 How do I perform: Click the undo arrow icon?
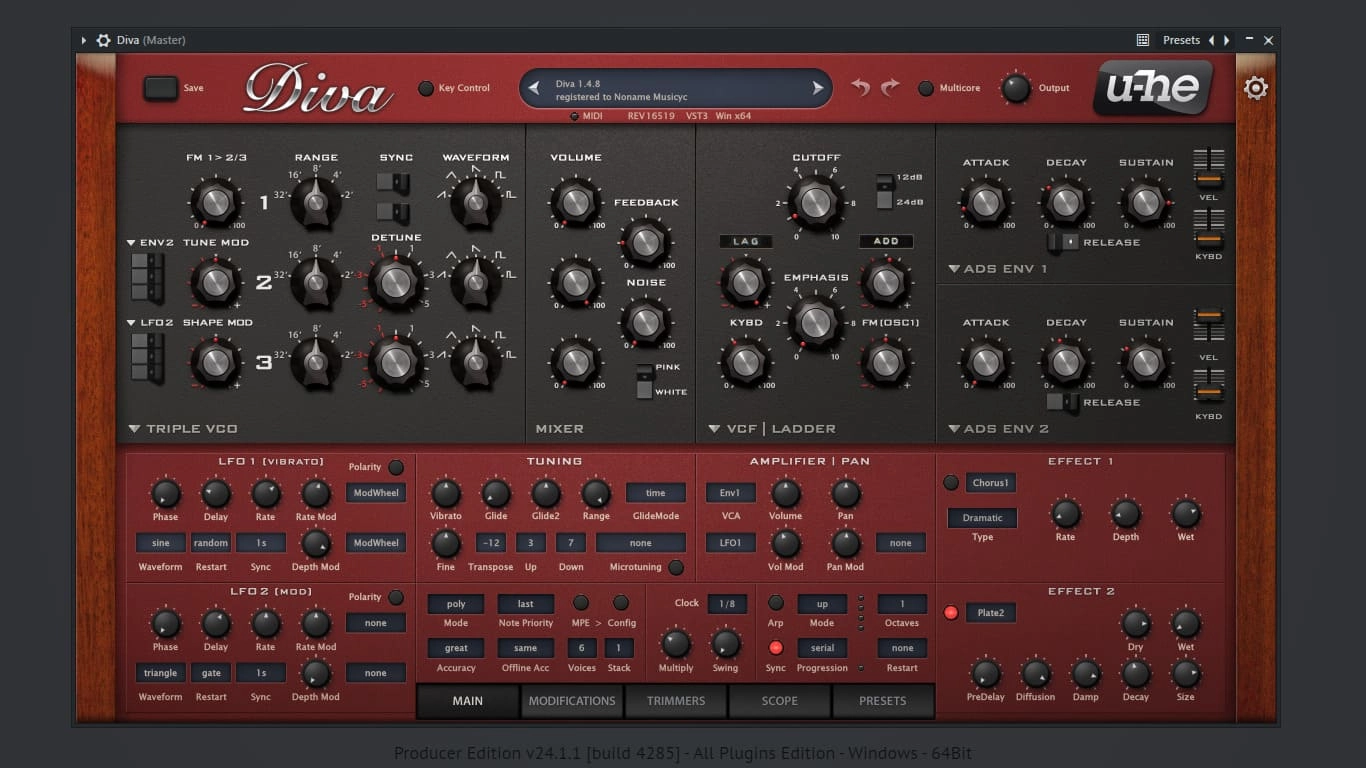860,88
